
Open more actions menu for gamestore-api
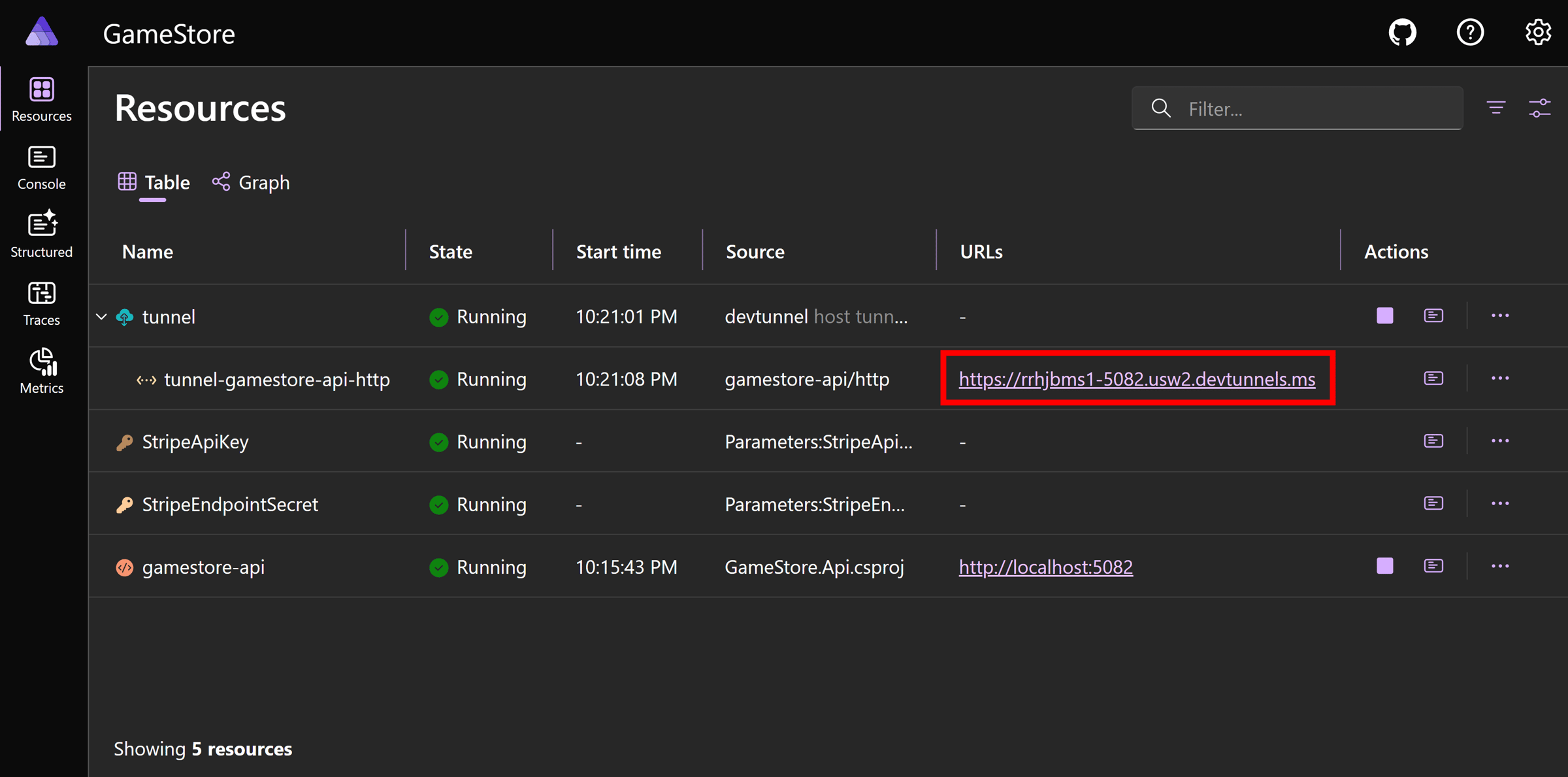click(1500, 566)
